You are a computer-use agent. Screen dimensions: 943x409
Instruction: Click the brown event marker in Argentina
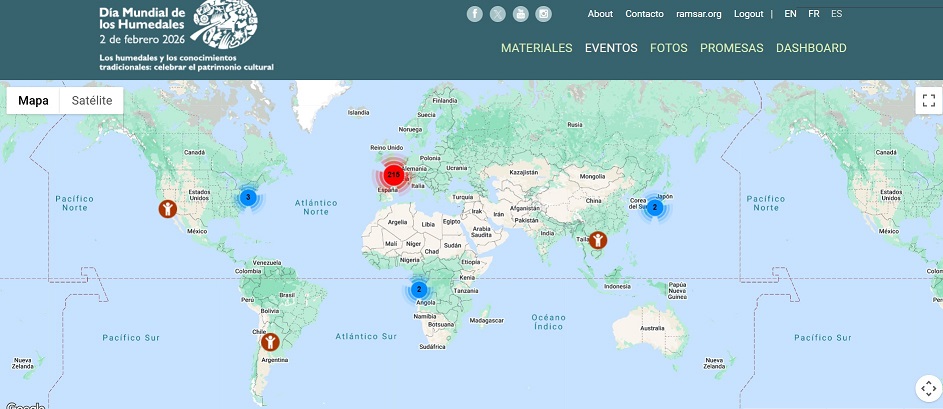[270, 342]
